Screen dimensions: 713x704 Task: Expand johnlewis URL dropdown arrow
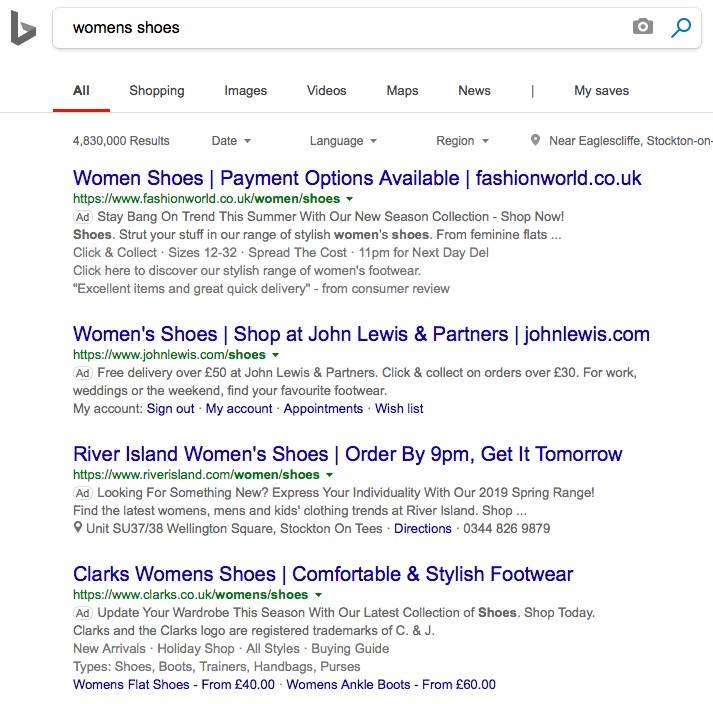275,355
